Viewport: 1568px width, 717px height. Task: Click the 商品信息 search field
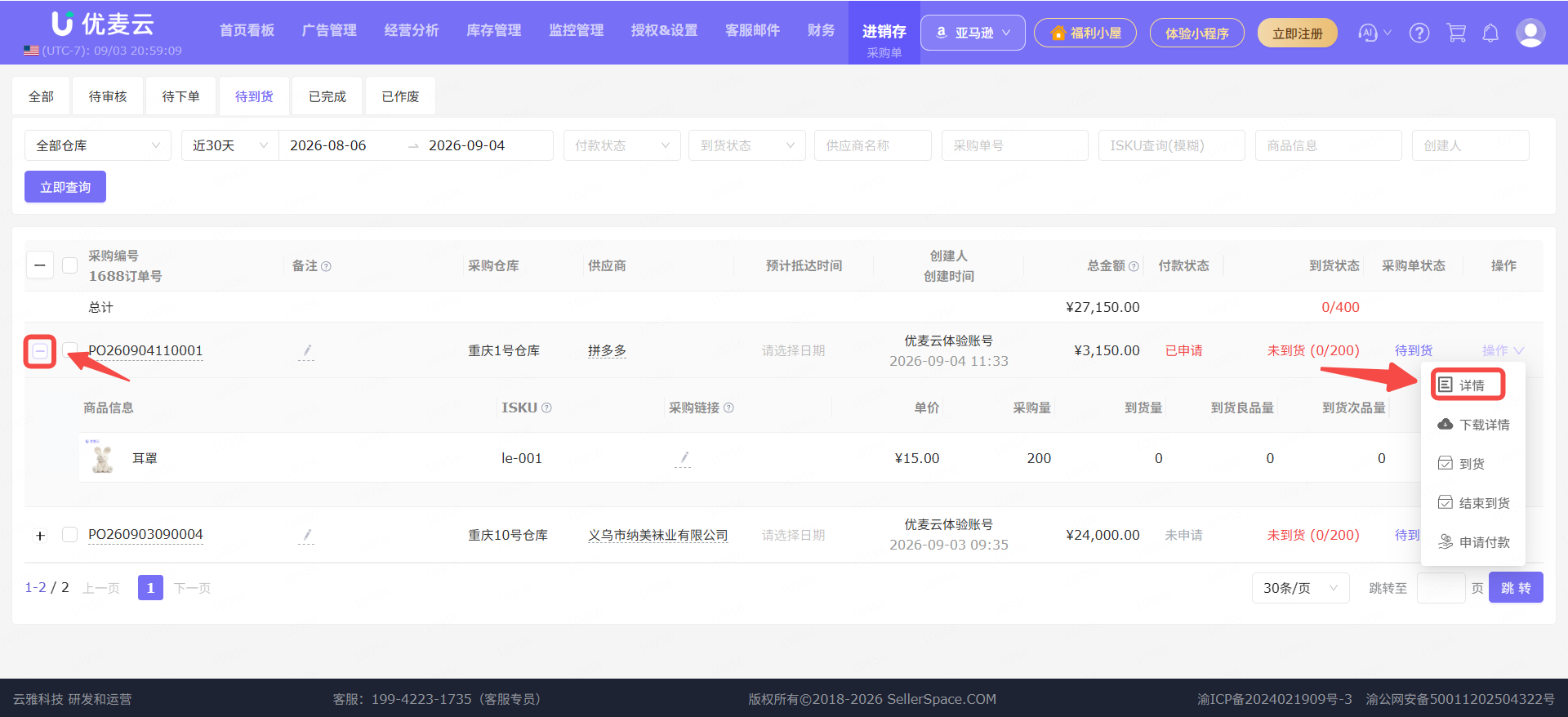tap(1328, 145)
